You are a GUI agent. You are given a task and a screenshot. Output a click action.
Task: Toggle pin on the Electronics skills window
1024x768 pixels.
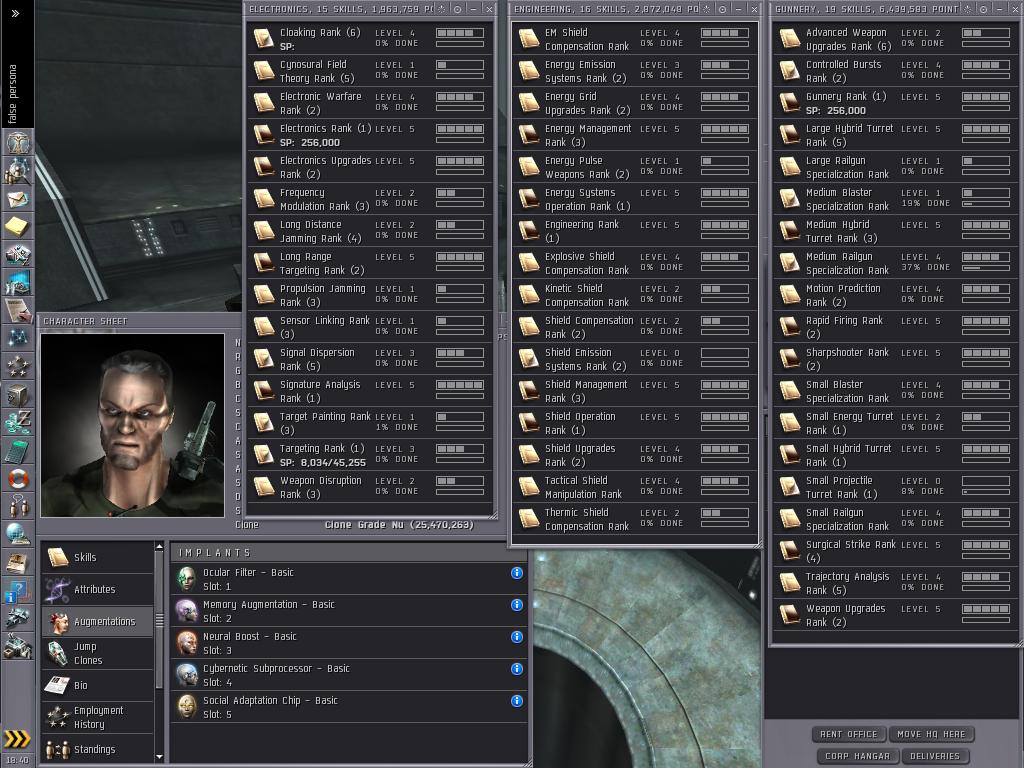[441, 9]
